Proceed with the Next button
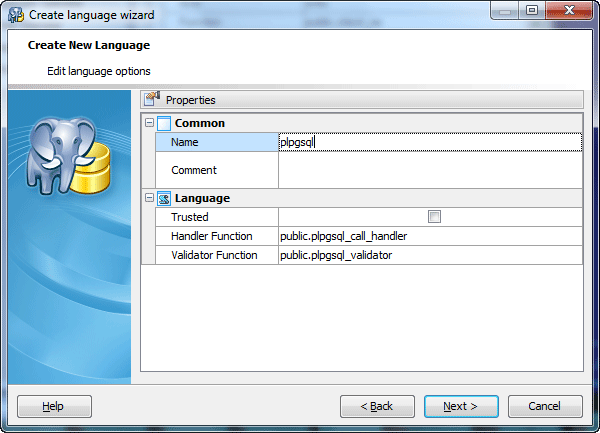The height and width of the screenshot is (433, 600). coord(461,406)
